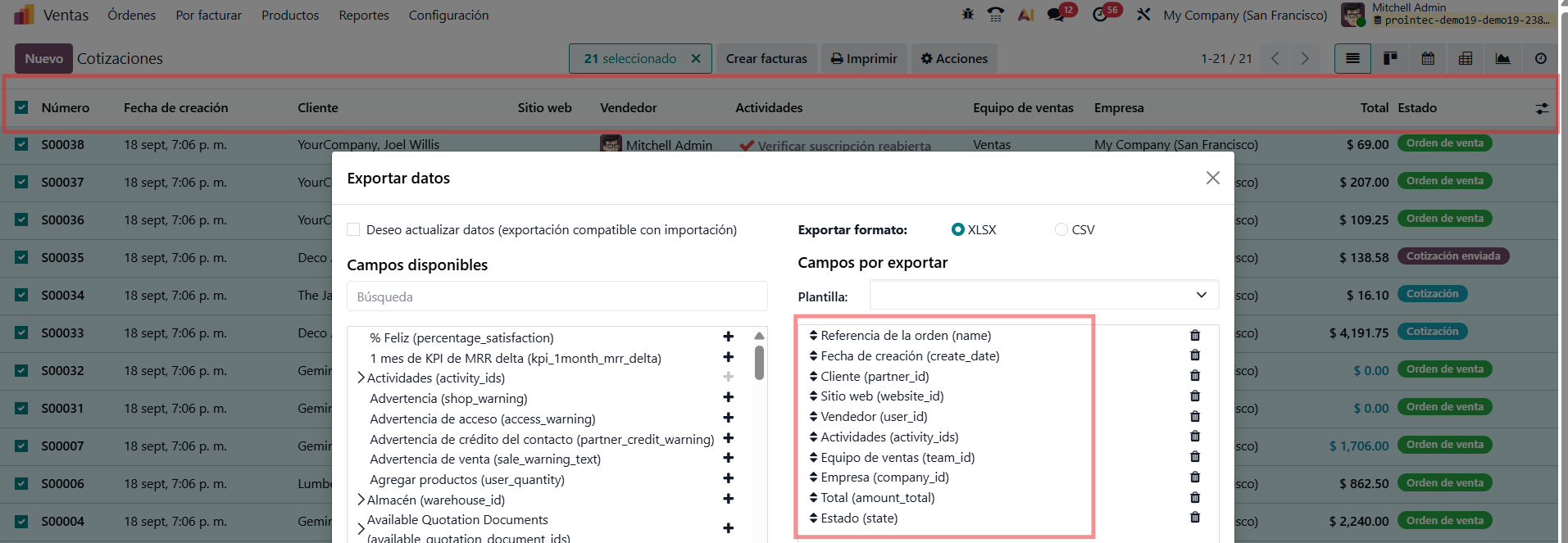Click the Nuevo button
Screen dimensions: 1568x543
43,59
